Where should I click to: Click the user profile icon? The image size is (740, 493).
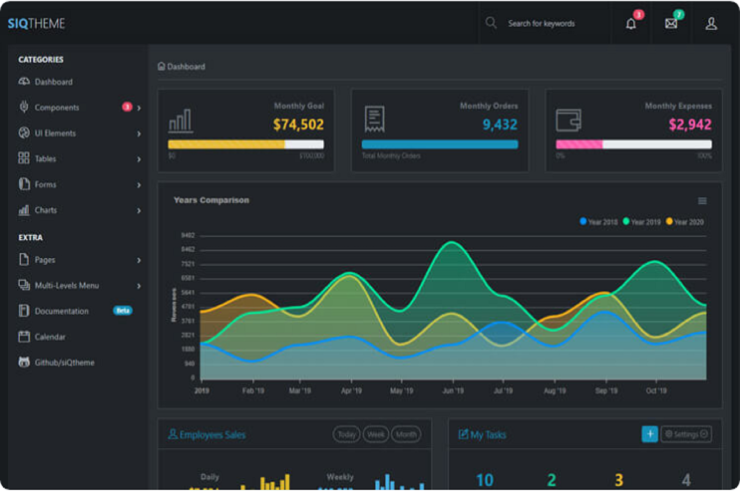[711, 24]
